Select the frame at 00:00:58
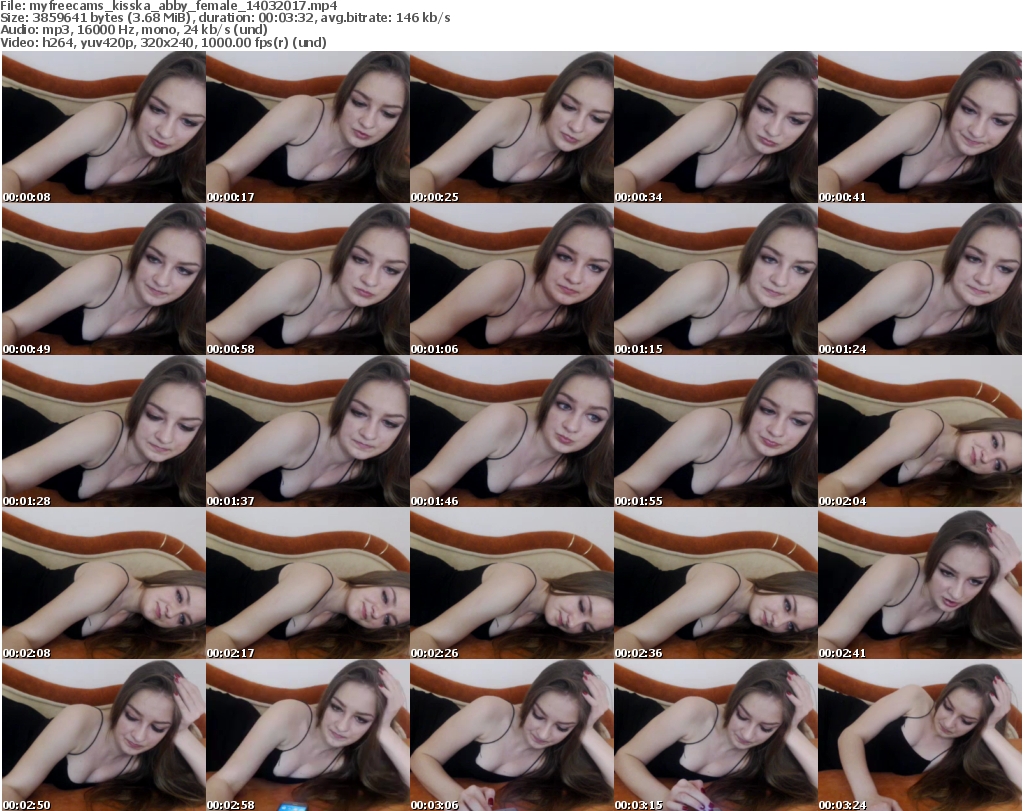This screenshot has width=1024, height=811. 308,279
